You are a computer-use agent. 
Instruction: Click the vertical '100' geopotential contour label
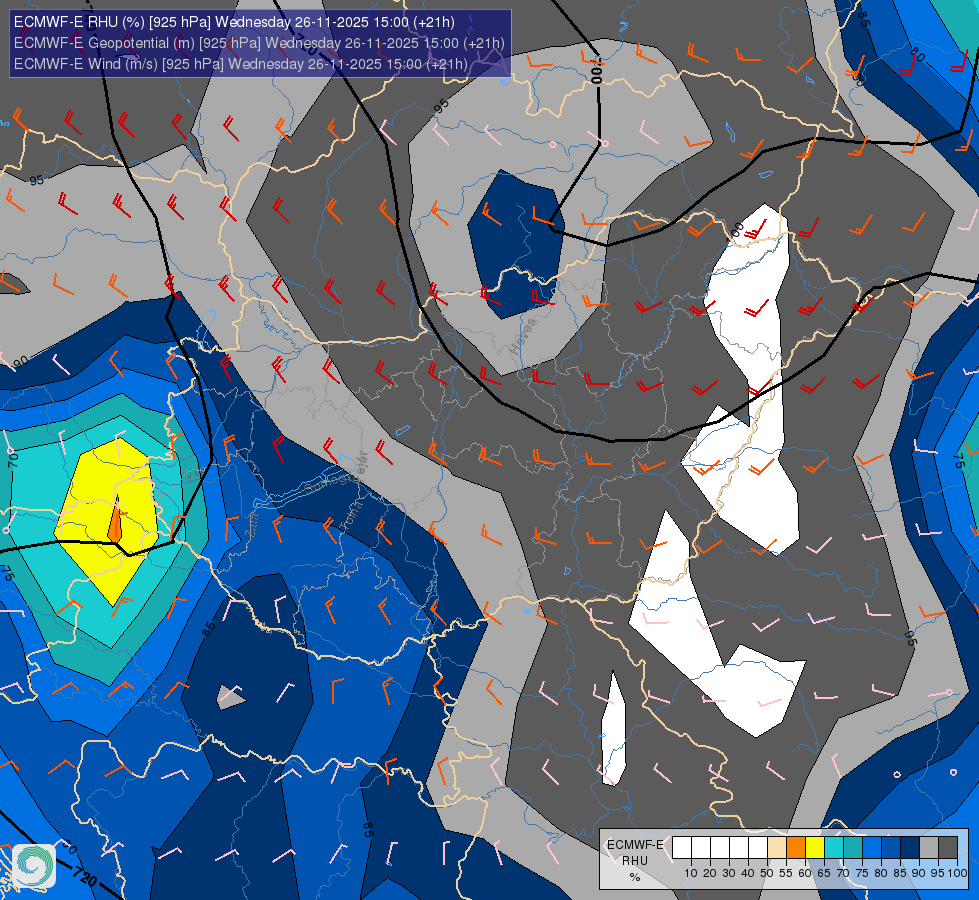[596, 71]
